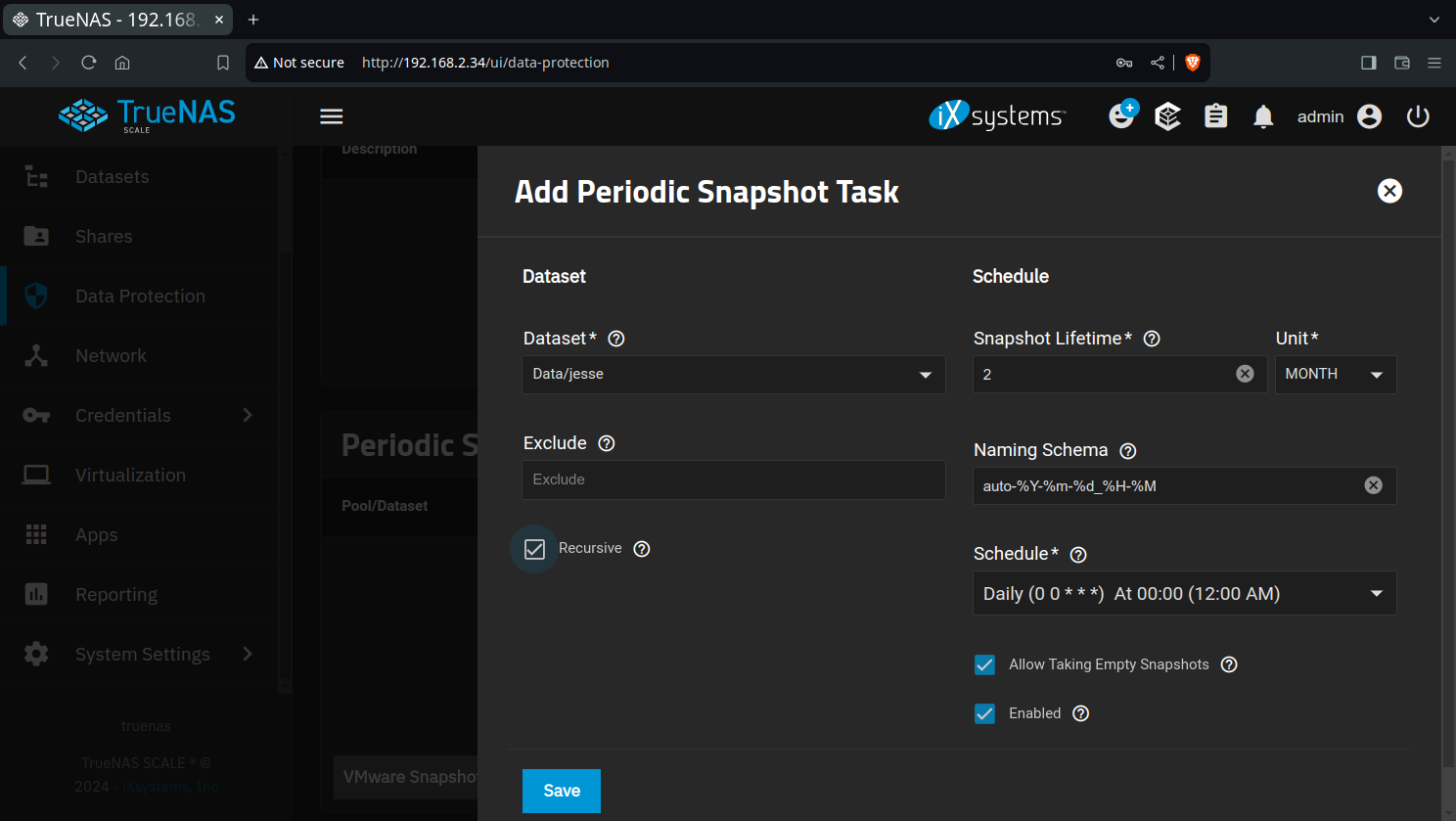The image size is (1456, 821).
Task: Clear the Naming Schema value
Action: pyautogui.click(x=1374, y=485)
